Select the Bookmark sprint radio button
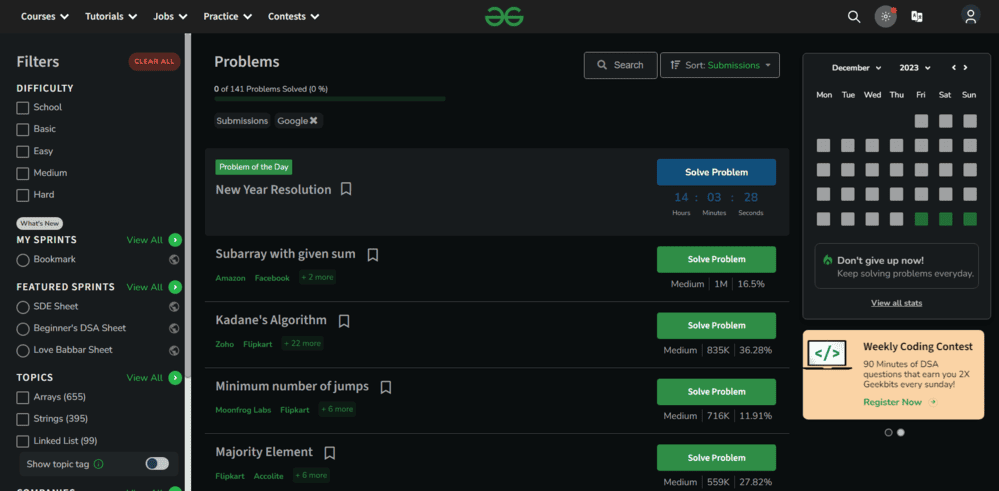This screenshot has width=999, height=491. 23,260
